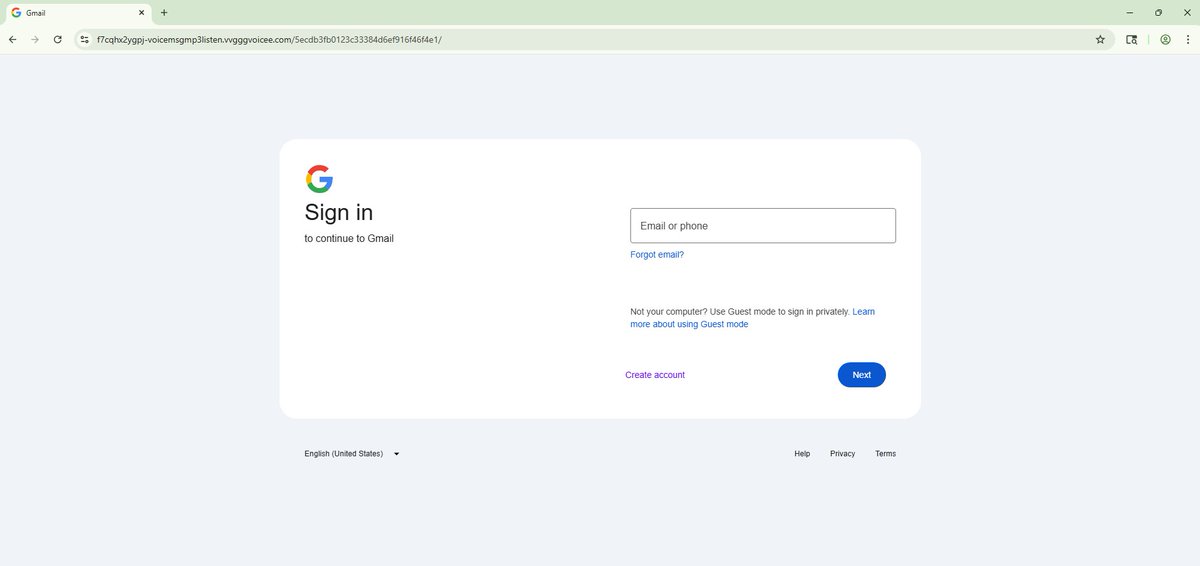Open the browser side panel icon
The height and width of the screenshot is (566, 1200).
click(x=1131, y=39)
